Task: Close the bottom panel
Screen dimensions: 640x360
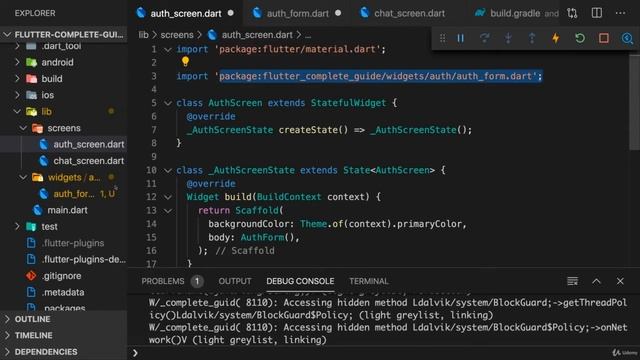Action: point(620,281)
